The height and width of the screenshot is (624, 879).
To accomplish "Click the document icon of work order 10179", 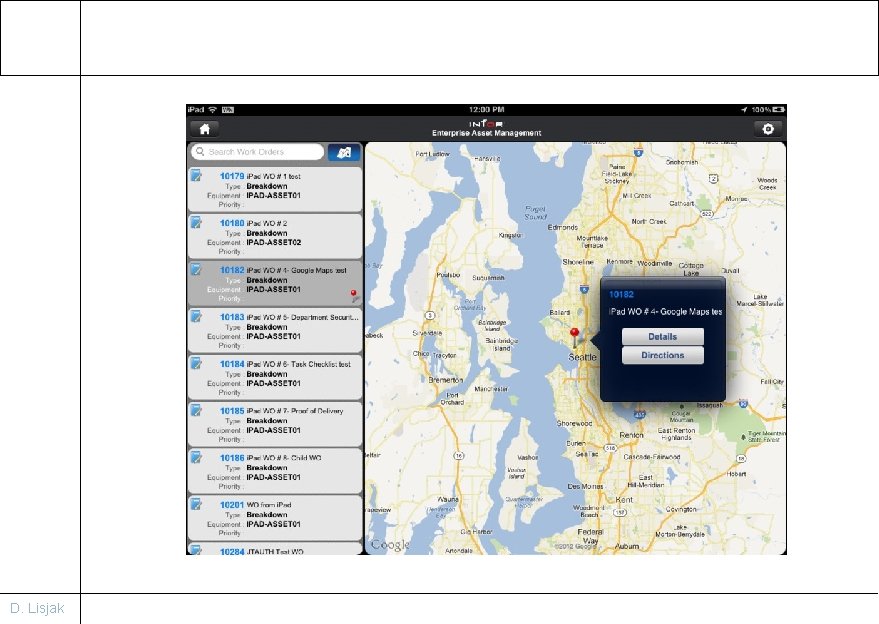I will [196, 175].
